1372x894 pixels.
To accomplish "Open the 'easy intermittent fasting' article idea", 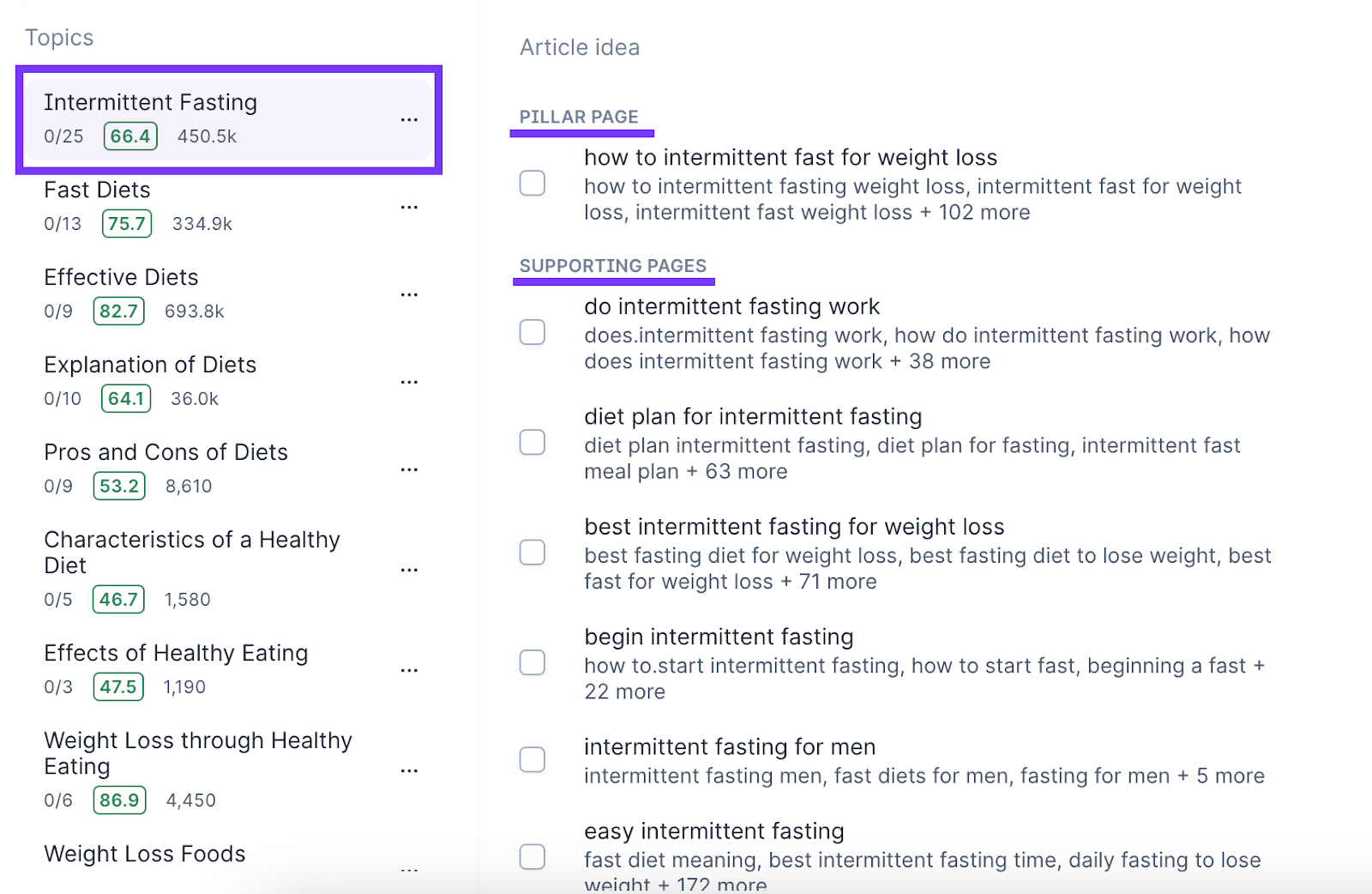I will (x=714, y=831).
